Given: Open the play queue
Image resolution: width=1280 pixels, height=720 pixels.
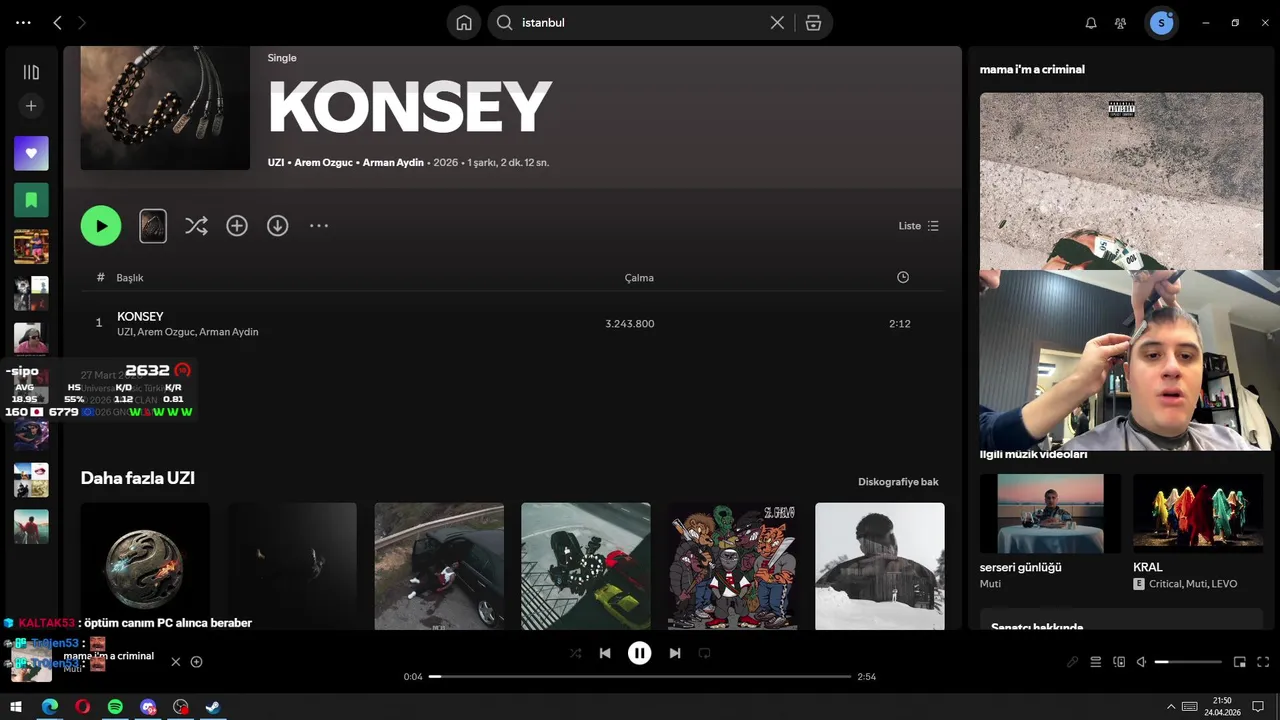Looking at the screenshot, I should [1096, 662].
